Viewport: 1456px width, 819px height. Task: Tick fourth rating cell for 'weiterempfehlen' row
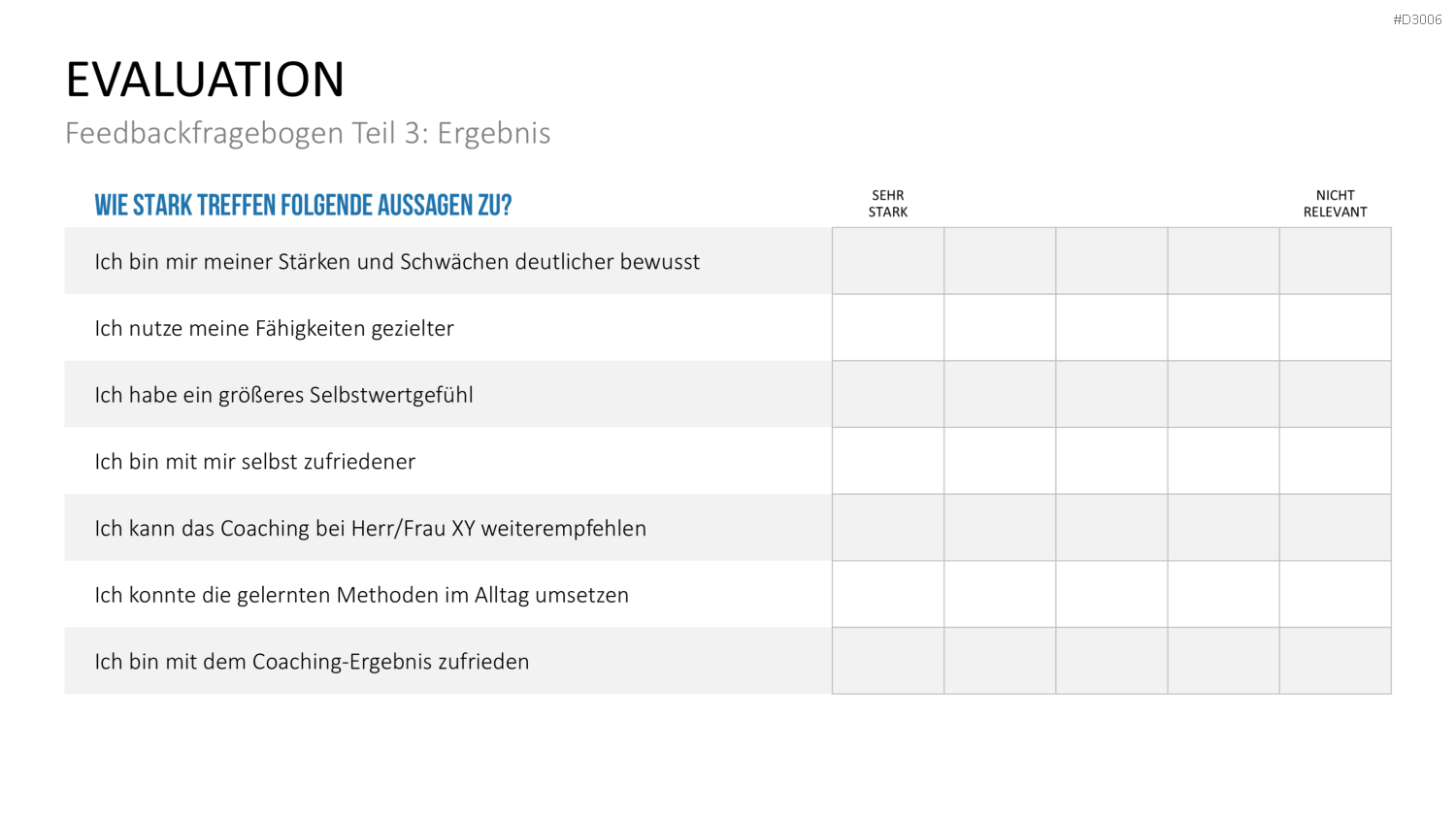pos(1224,528)
